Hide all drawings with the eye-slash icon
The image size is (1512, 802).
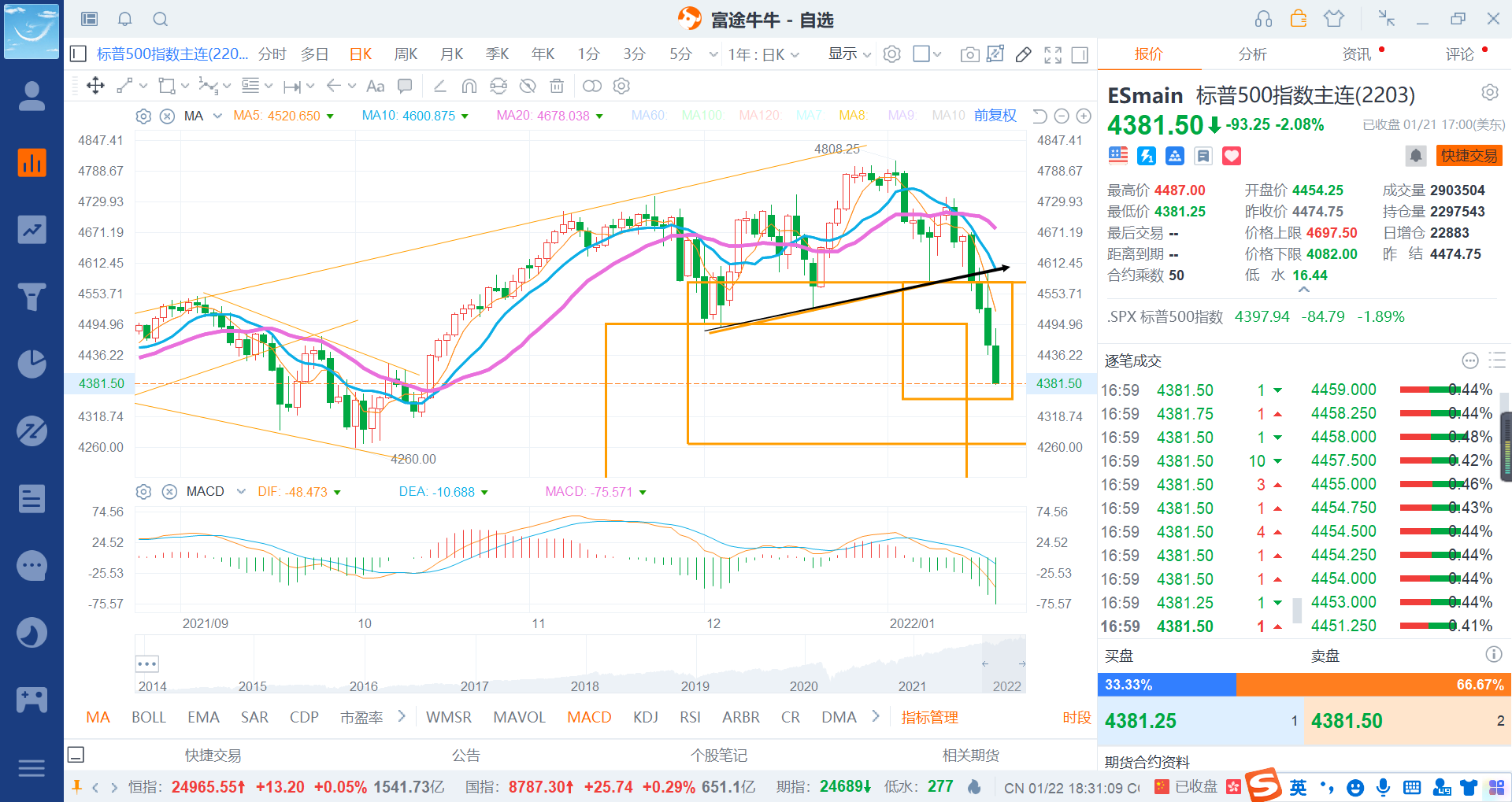pyautogui.click(x=528, y=86)
